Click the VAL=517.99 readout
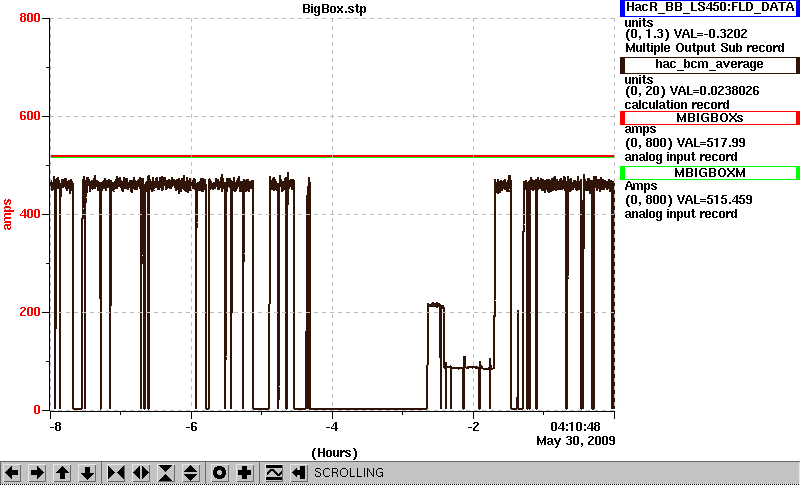 tap(709, 143)
